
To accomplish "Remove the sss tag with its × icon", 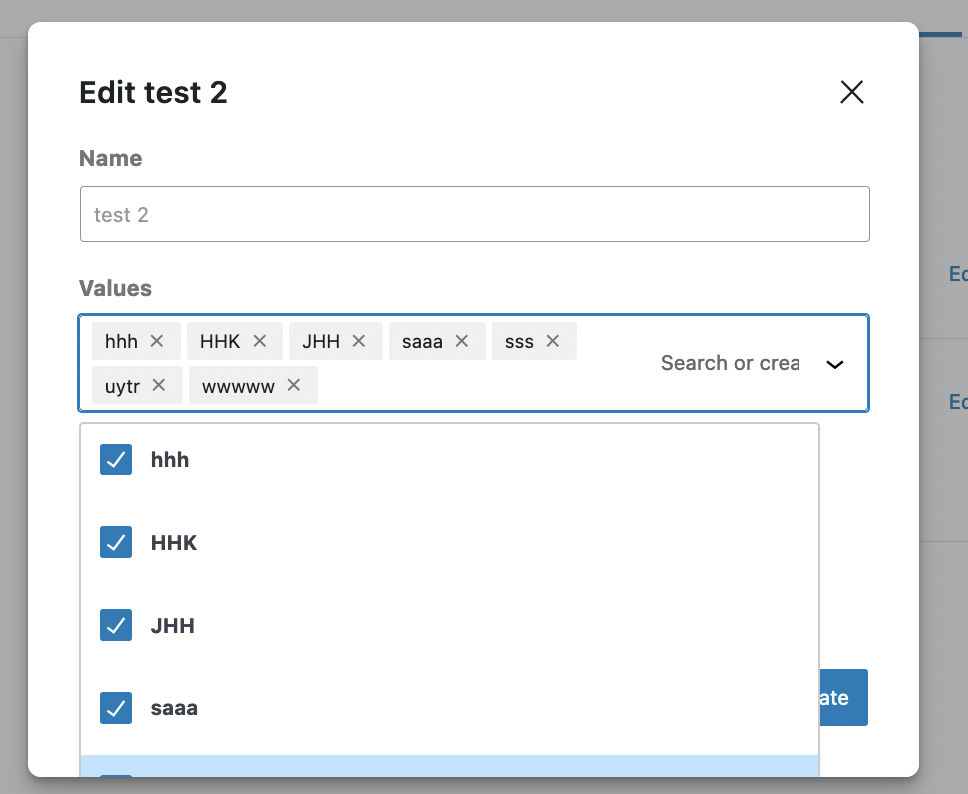I will pyautogui.click(x=552, y=340).
